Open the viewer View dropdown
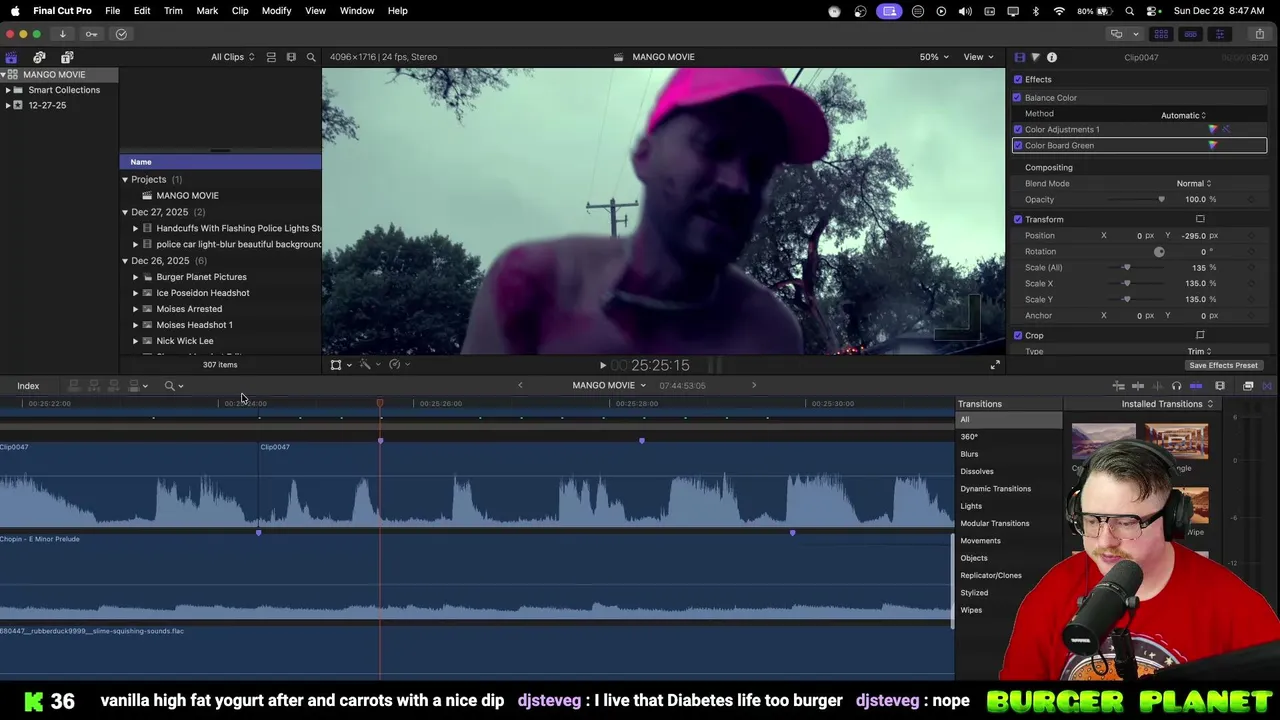Viewport: 1280px width, 720px height. pos(977,57)
